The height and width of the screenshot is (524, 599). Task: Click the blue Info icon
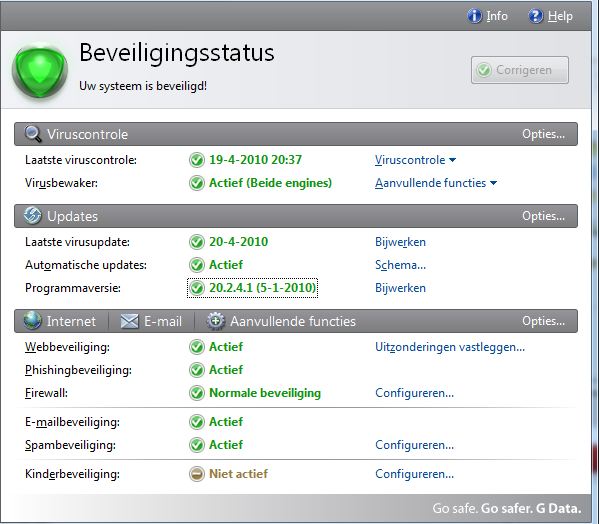point(474,16)
